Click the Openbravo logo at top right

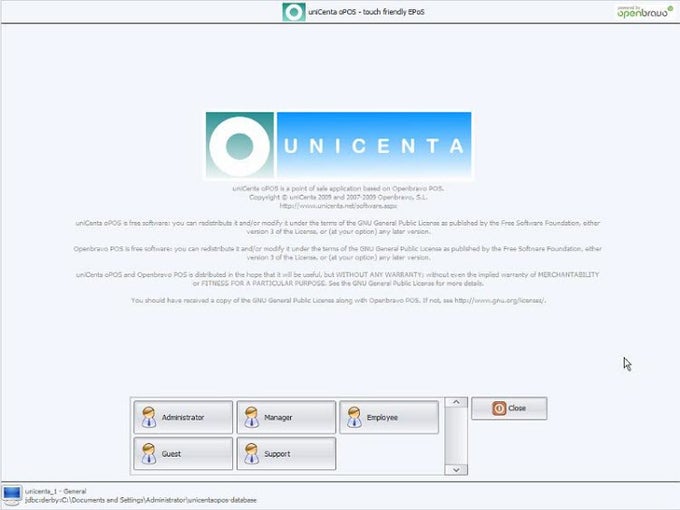pyautogui.click(x=645, y=12)
